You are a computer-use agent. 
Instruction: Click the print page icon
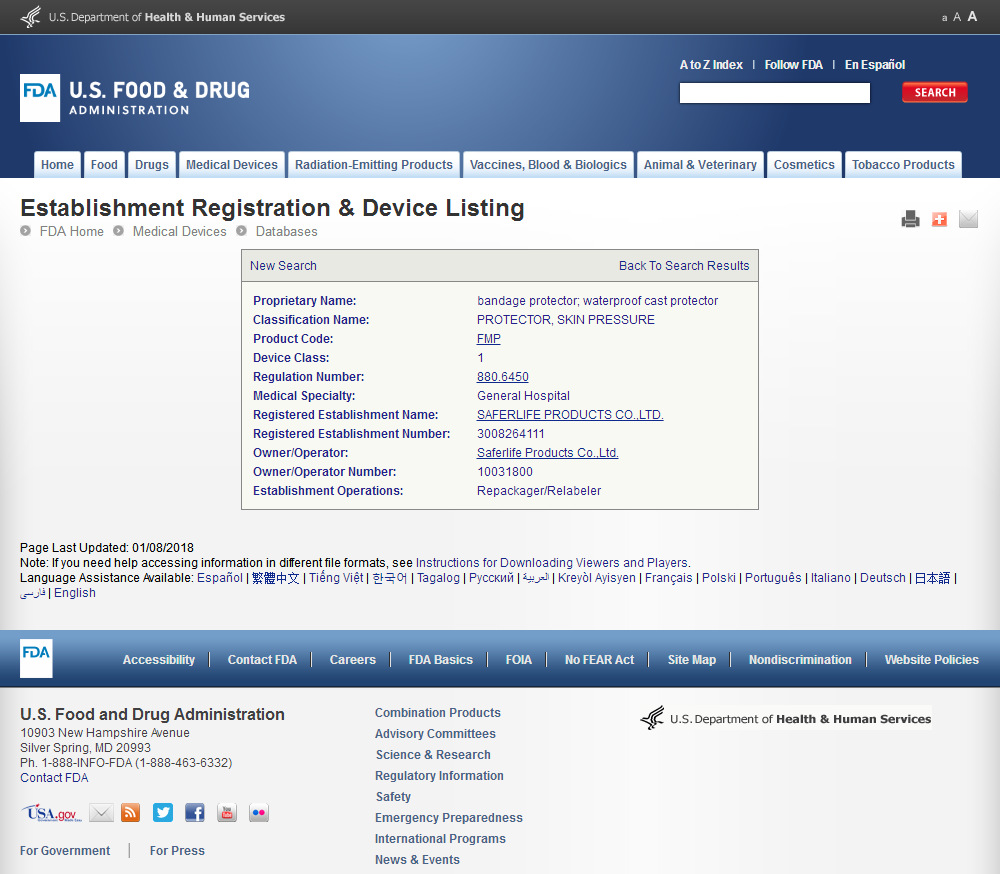click(x=910, y=219)
